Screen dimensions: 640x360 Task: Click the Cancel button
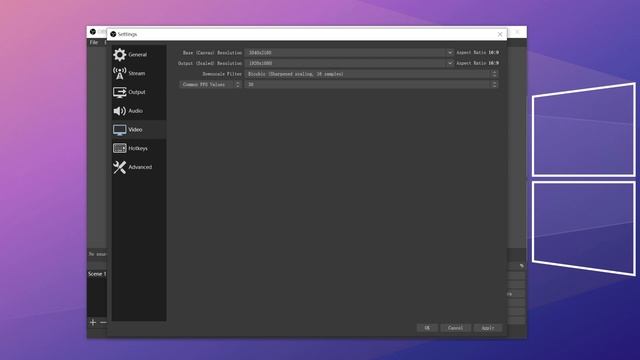tap(456, 328)
